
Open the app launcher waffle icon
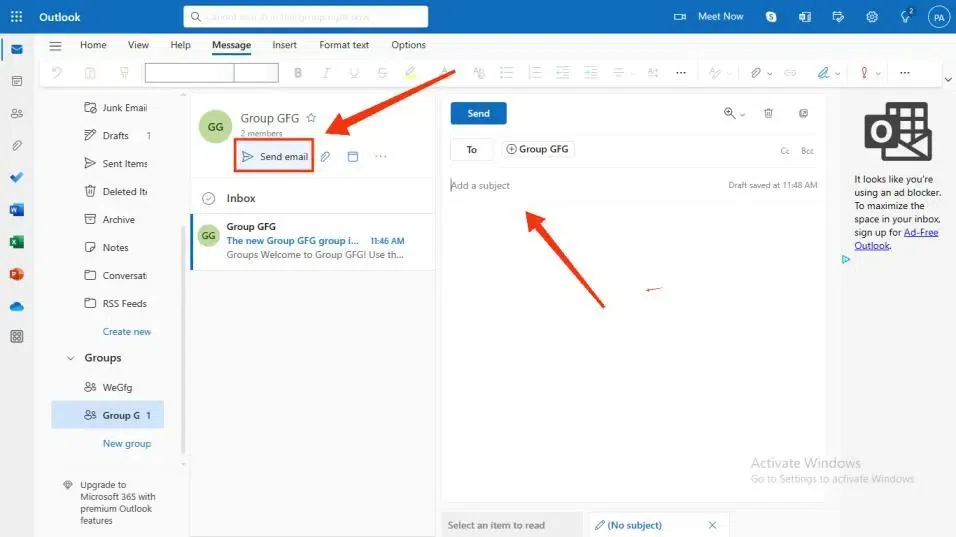coord(16,16)
